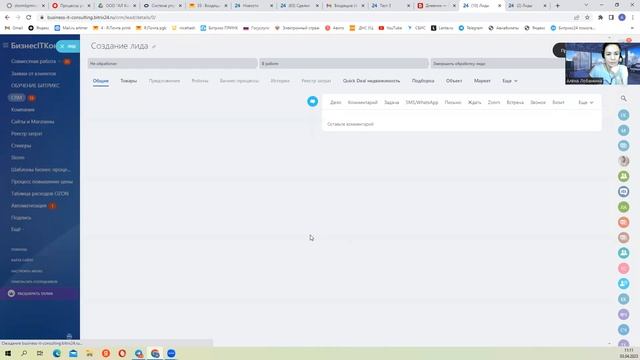Bookmark this page with the star icon

(x=587, y=18)
